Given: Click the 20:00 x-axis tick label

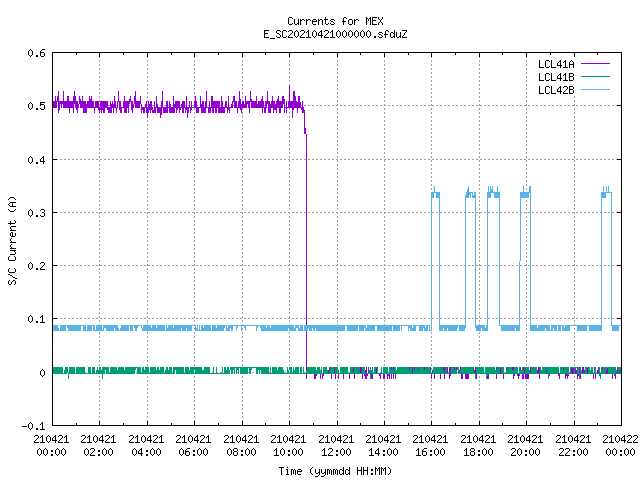Looking at the screenshot, I should (x=525, y=452).
